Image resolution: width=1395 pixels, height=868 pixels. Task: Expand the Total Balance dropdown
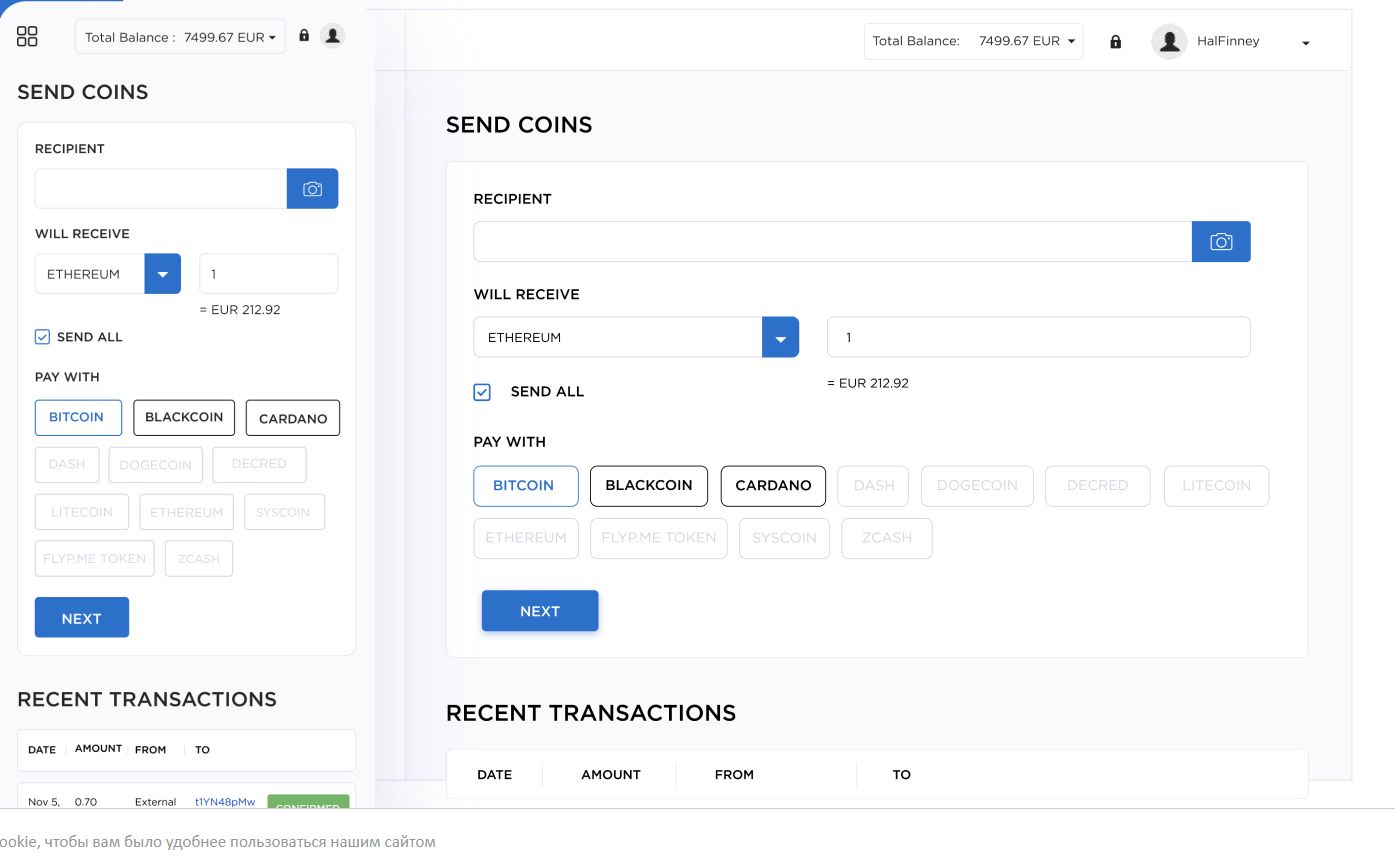pyautogui.click(x=973, y=41)
